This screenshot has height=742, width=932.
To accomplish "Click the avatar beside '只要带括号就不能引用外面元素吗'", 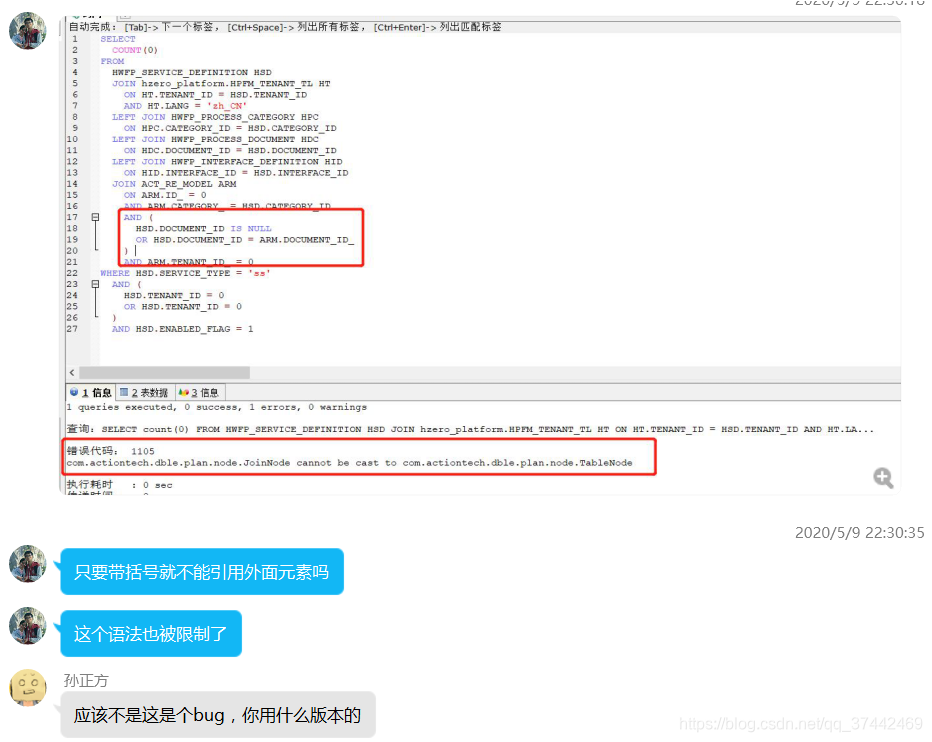I will click(27, 563).
